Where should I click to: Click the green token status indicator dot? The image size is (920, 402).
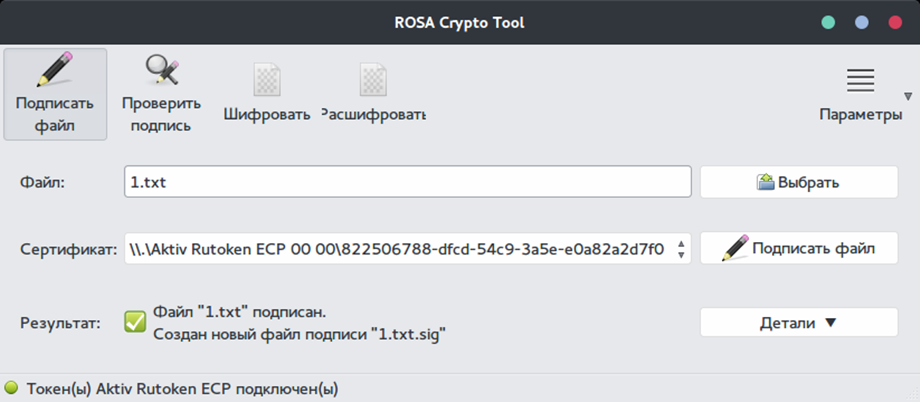[12, 388]
